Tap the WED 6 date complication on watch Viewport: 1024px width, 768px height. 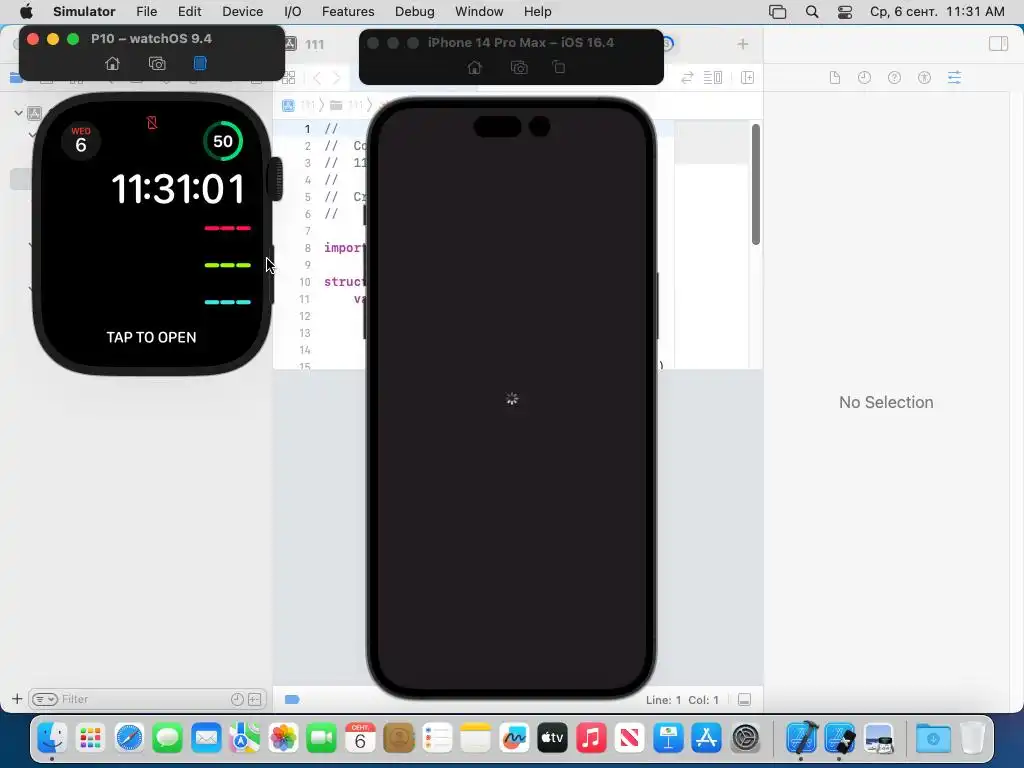point(81,140)
